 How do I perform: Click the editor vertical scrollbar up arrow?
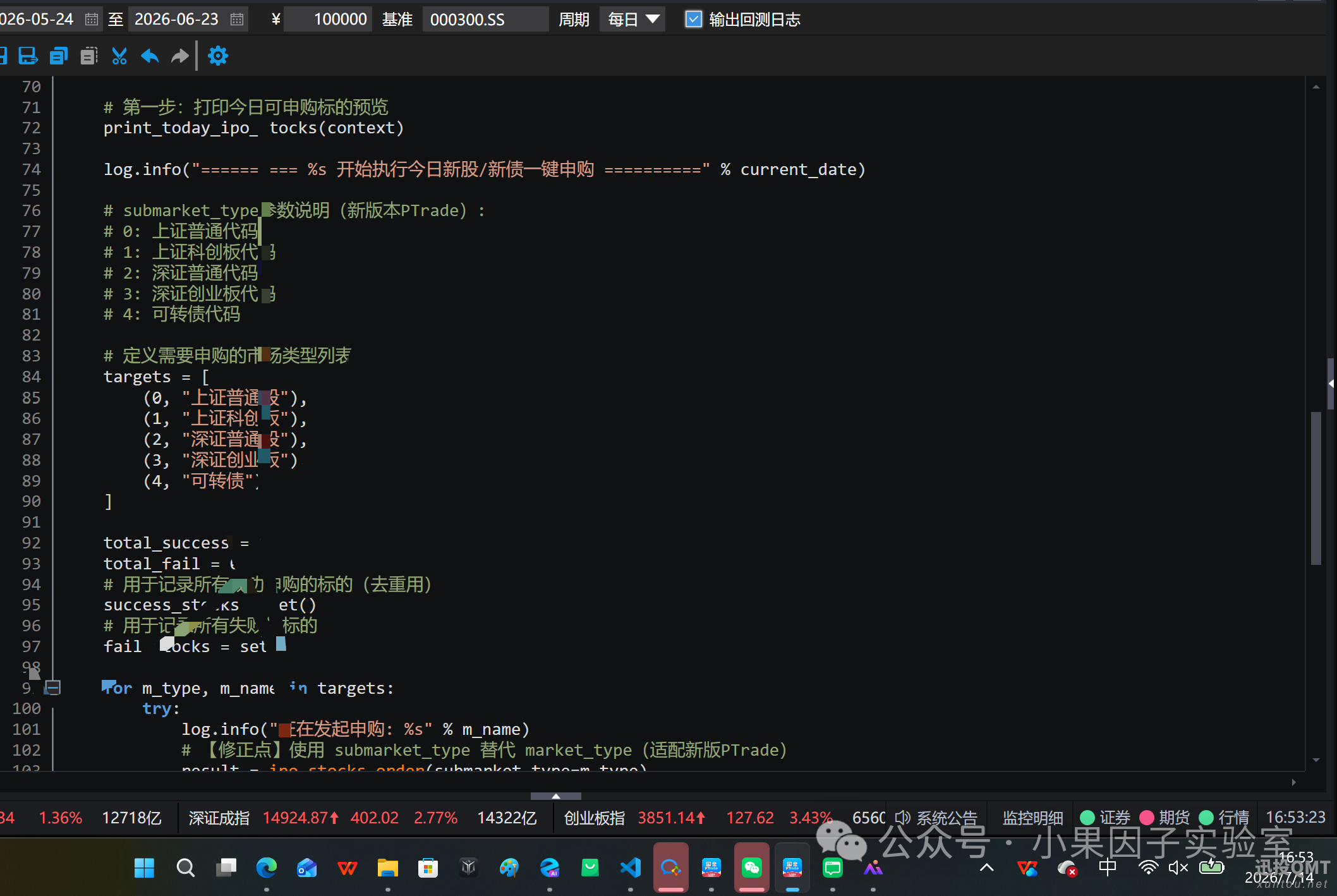click(1316, 87)
